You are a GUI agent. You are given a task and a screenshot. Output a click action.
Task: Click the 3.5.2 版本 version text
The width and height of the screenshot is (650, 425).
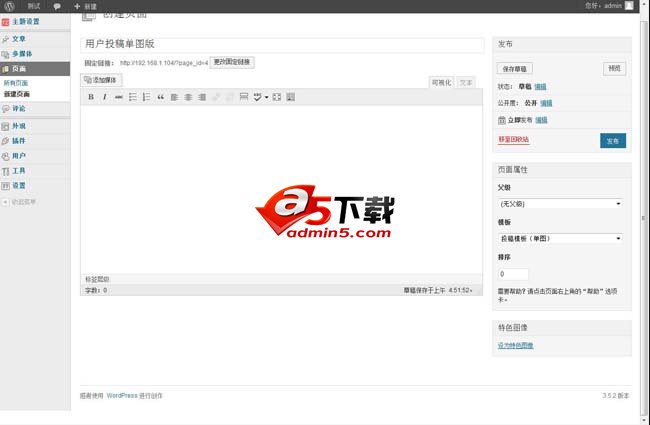[x=616, y=396]
